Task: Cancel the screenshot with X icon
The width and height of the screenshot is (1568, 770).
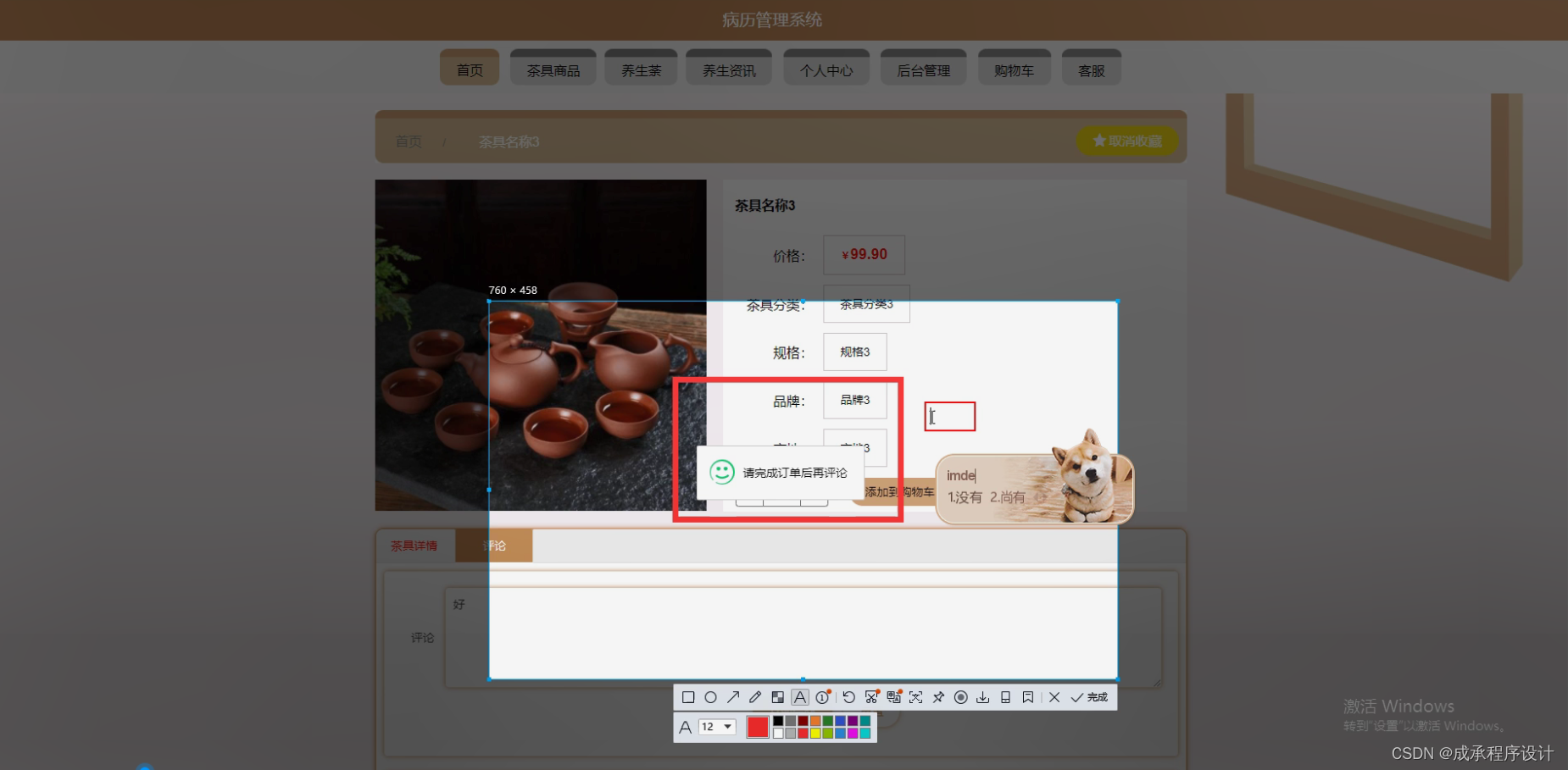Action: point(1054,698)
